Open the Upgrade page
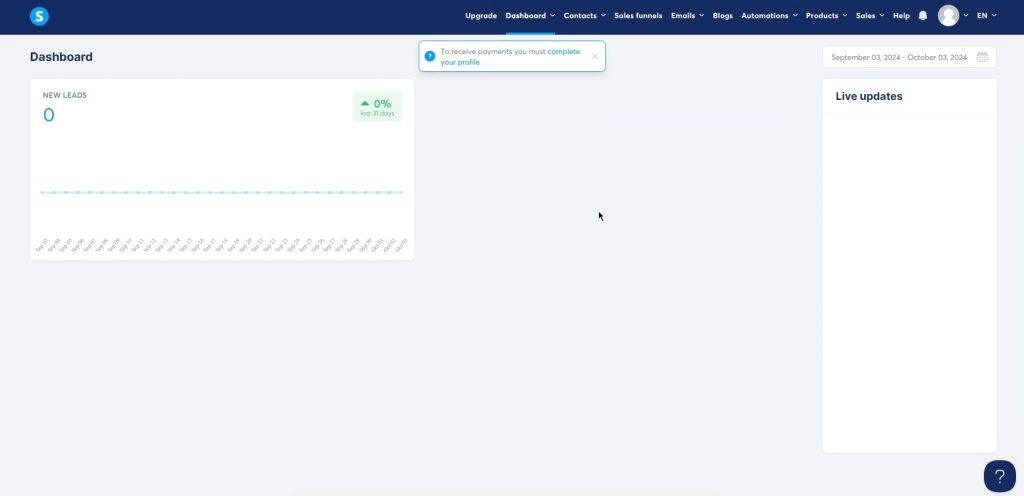 pyautogui.click(x=481, y=16)
